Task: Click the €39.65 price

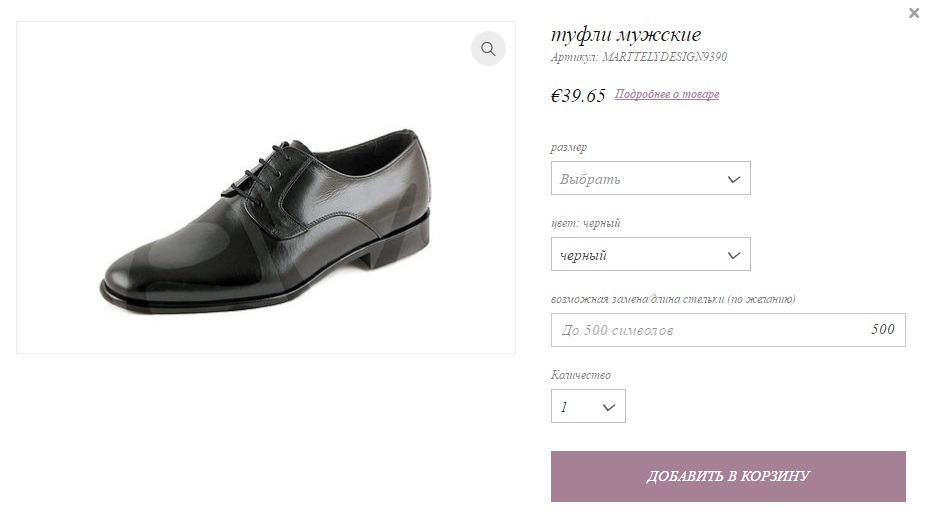Action: pyautogui.click(x=578, y=96)
